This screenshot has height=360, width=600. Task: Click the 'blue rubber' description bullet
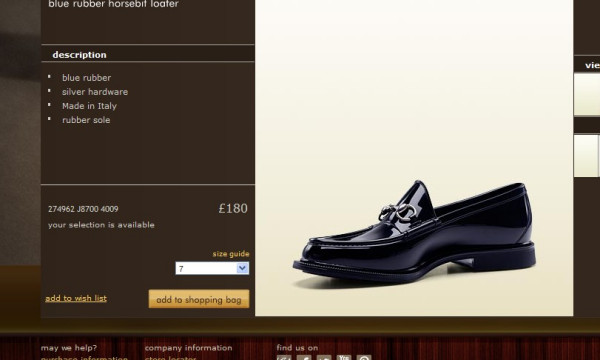point(86,78)
